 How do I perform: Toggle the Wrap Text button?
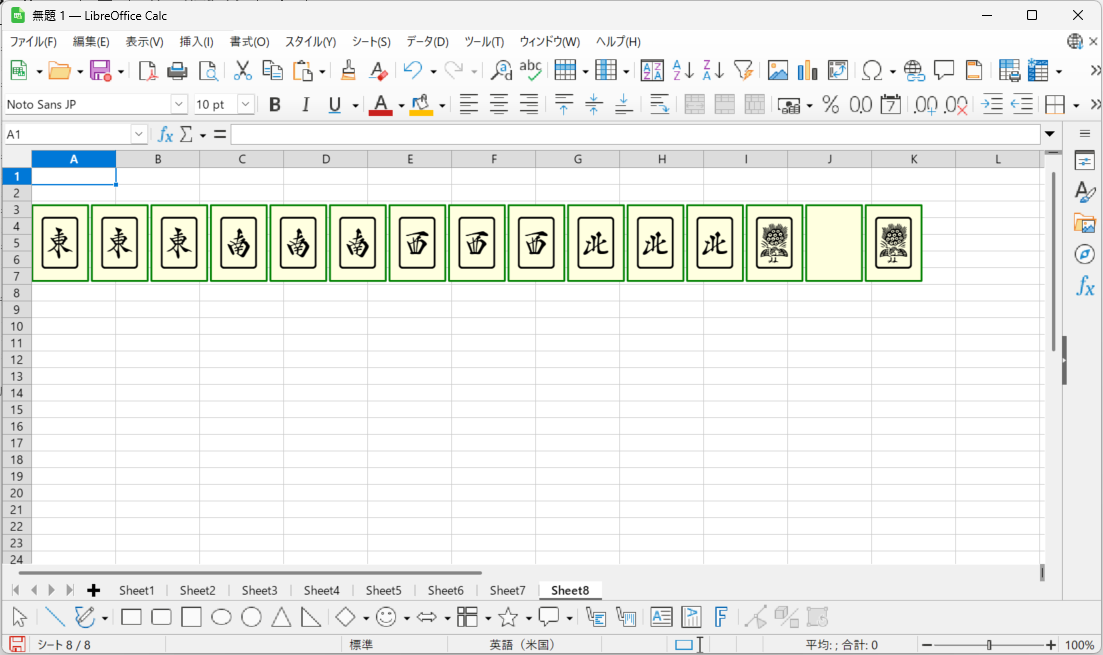coord(659,104)
